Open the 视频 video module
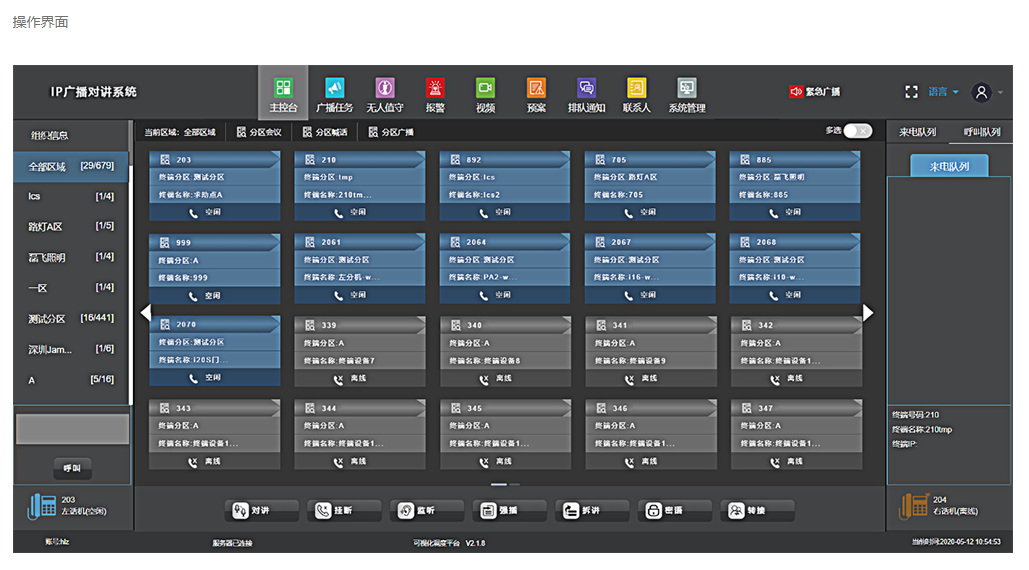The height and width of the screenshot is (570, 1029). (485, 94)
